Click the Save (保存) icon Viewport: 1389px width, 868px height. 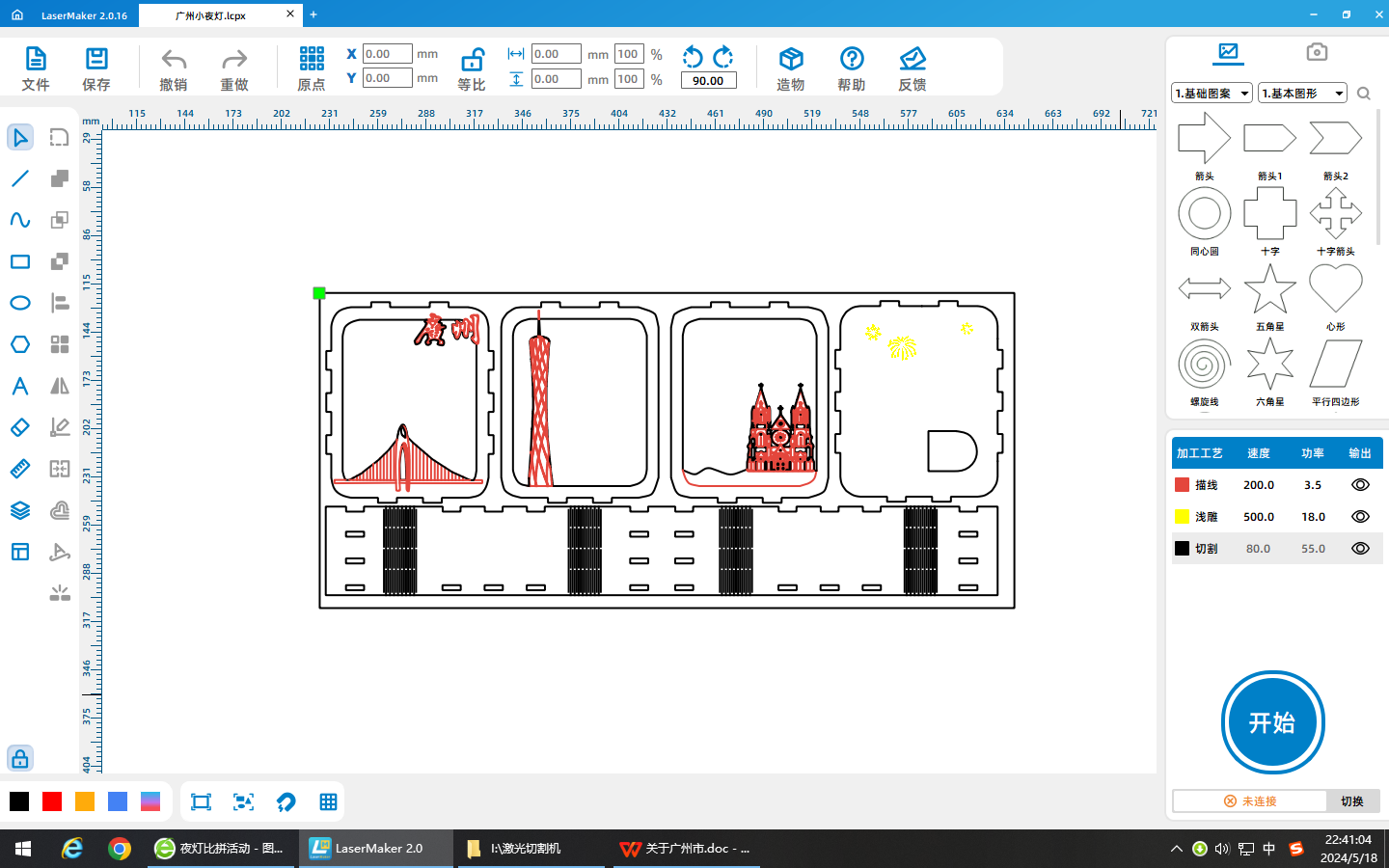(96, 60)
